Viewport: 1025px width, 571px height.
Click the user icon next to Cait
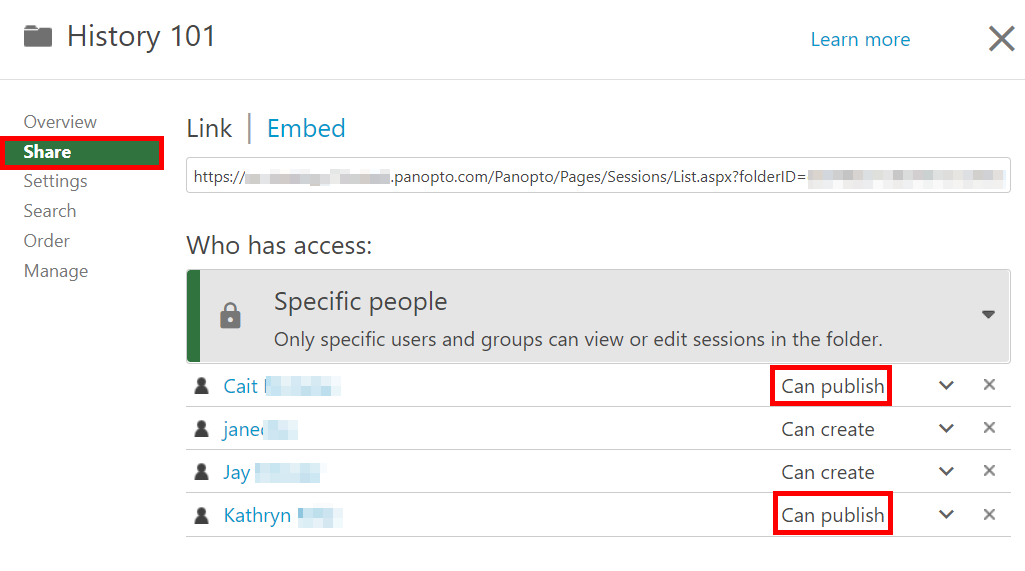[202, 386]
